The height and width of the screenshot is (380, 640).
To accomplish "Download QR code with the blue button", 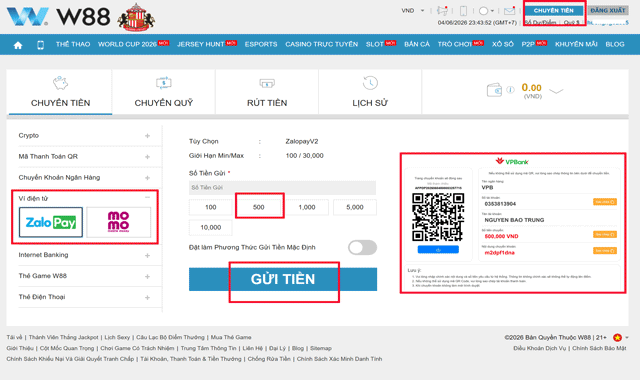I will [x=438, y=249].
